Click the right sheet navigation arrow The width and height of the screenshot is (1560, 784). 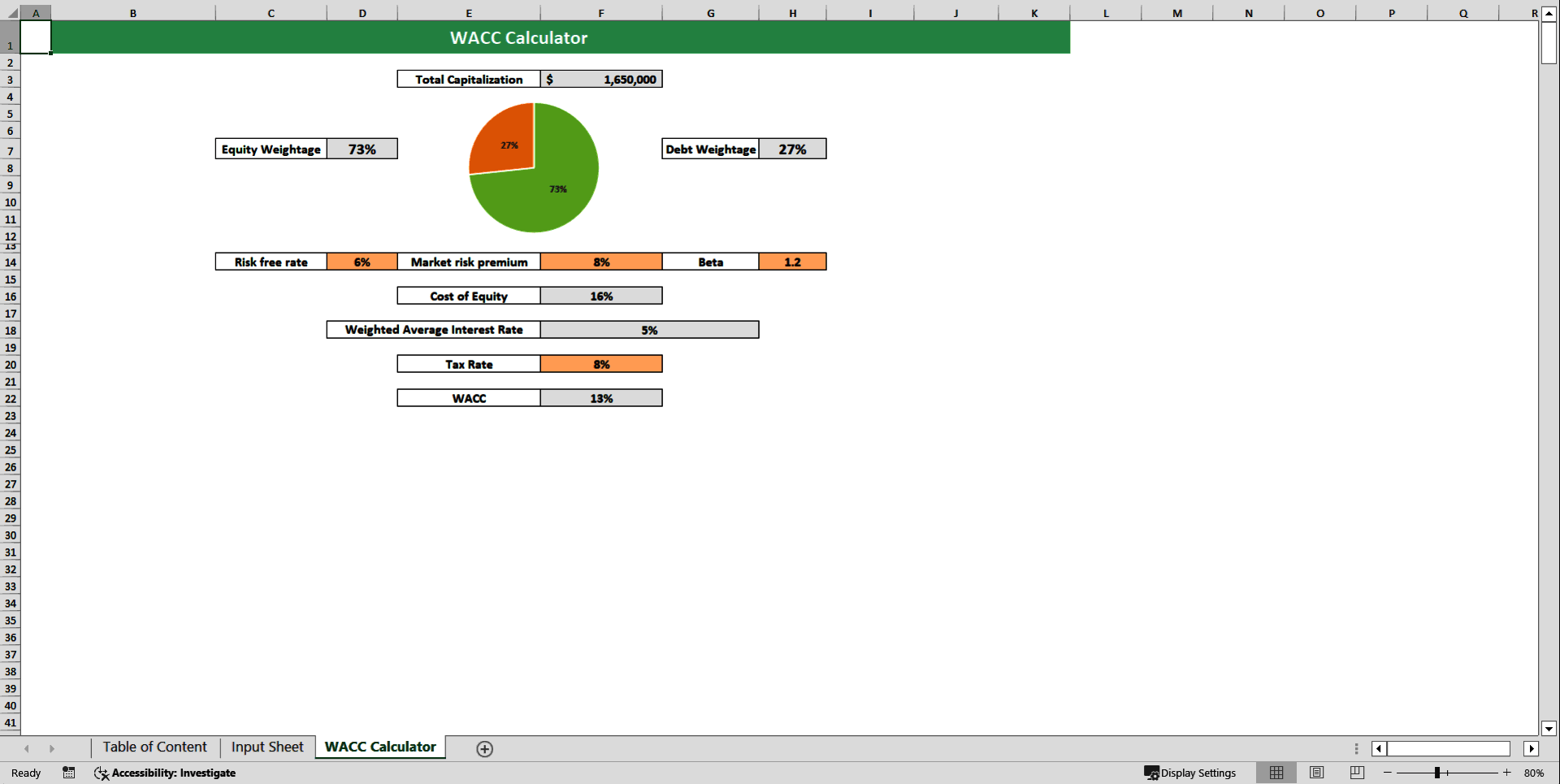(52, 748)
